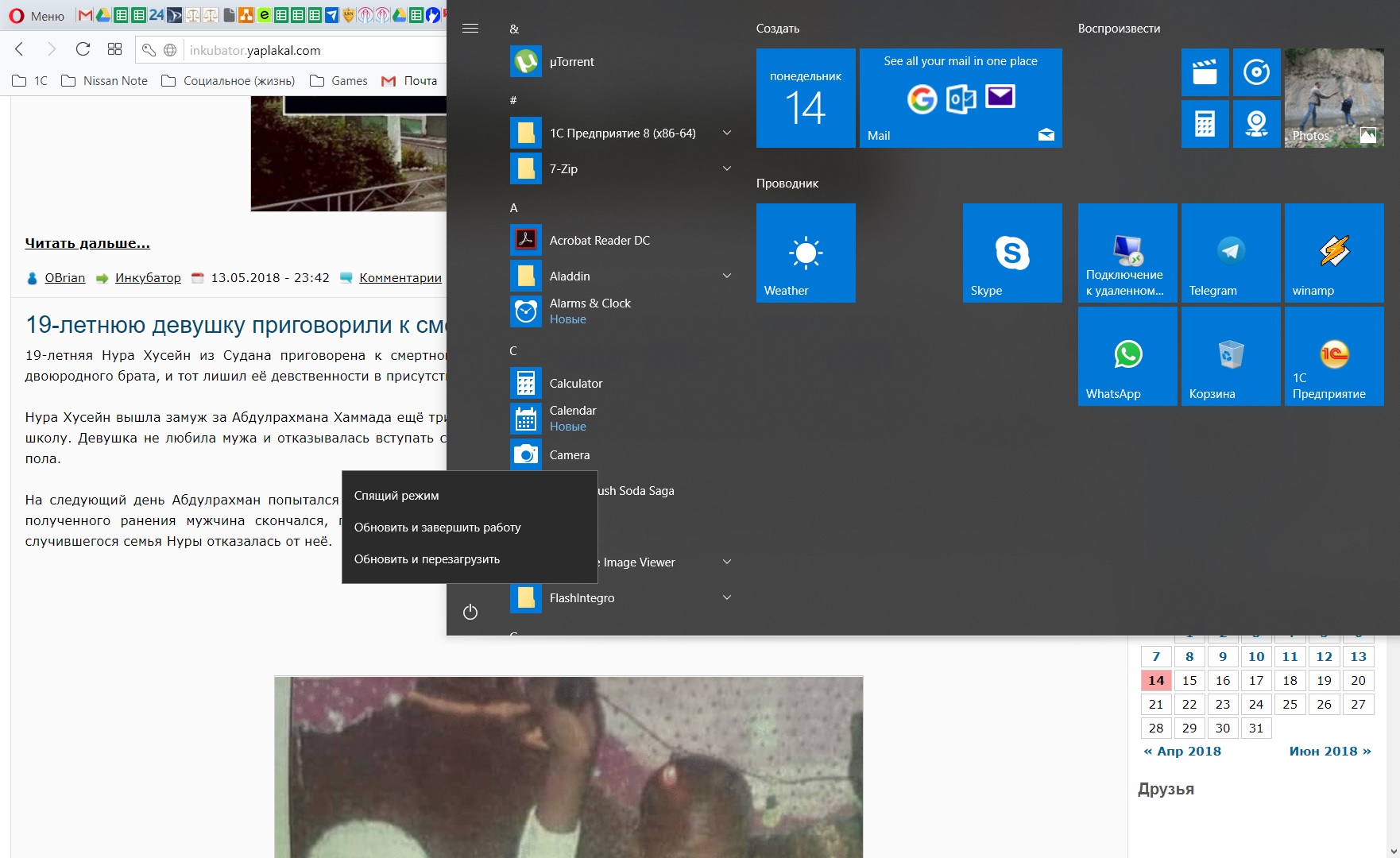1400x858 pixels.
Task: Click the Power button in Start menu
Action: [470, 612]
